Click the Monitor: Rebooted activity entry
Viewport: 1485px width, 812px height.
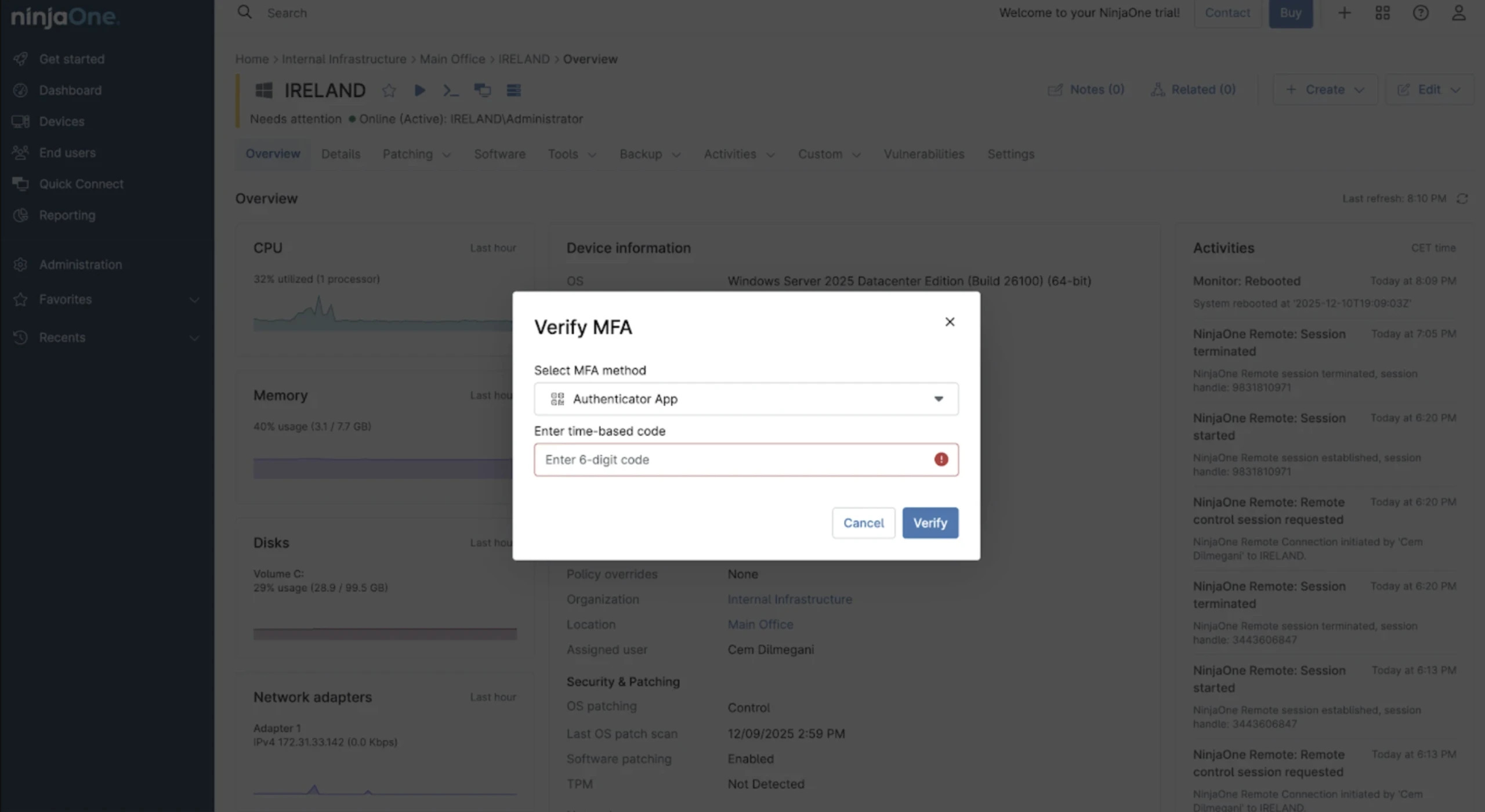1324,292
